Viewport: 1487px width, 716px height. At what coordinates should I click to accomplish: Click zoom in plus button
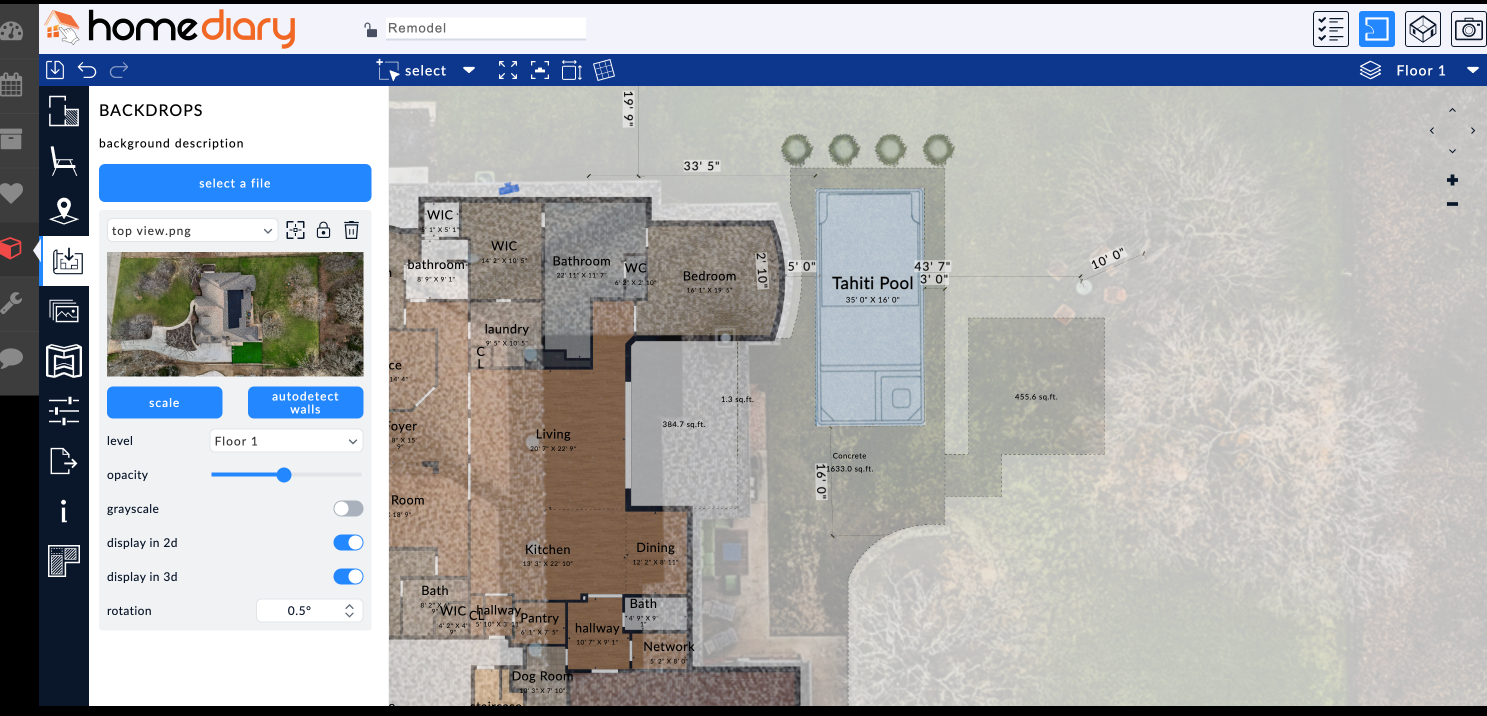[1452, 180]
